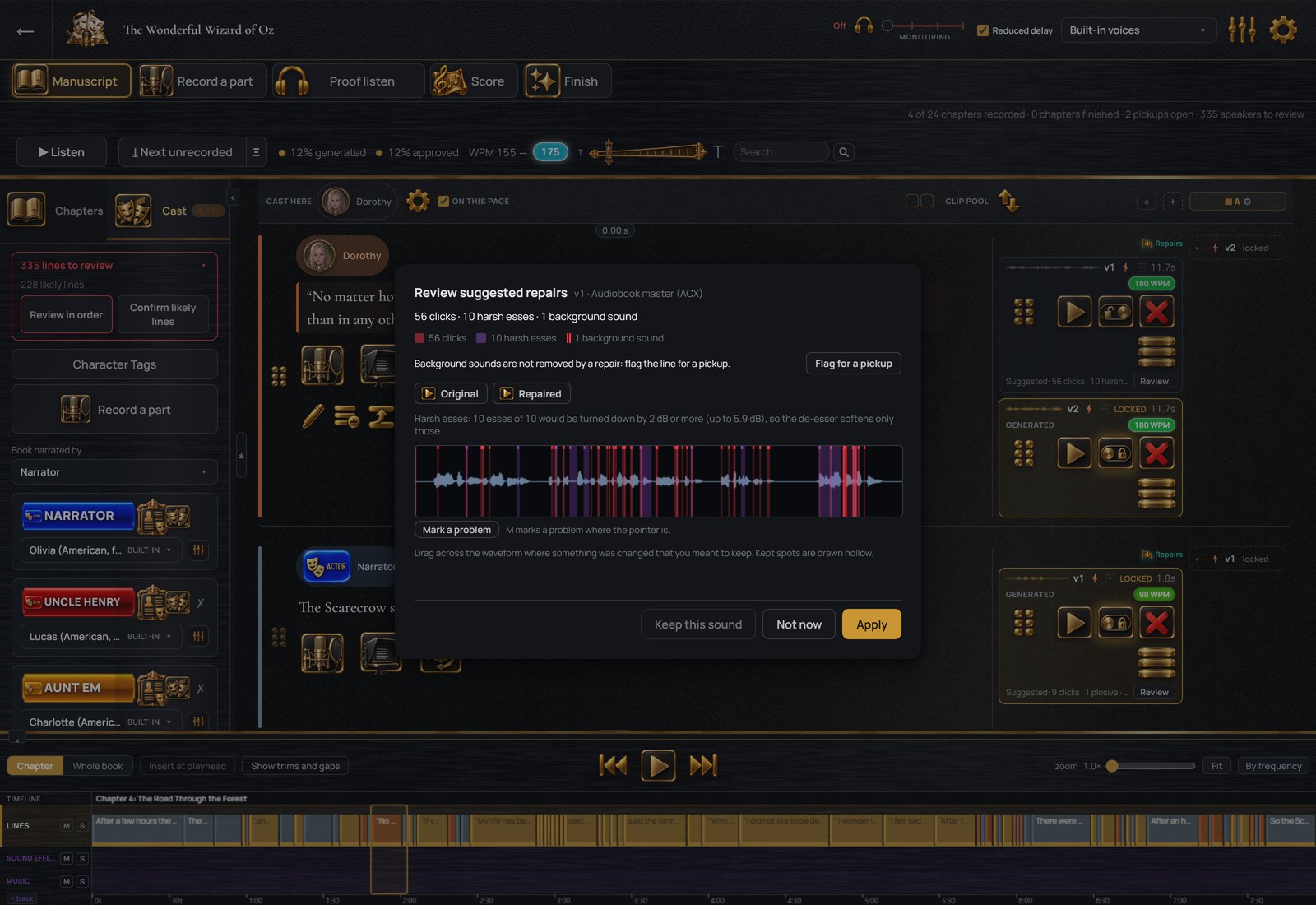Click the clip pool swap arrows icon
Screen dimensions: 1316x905
[x=1008, y=201]
